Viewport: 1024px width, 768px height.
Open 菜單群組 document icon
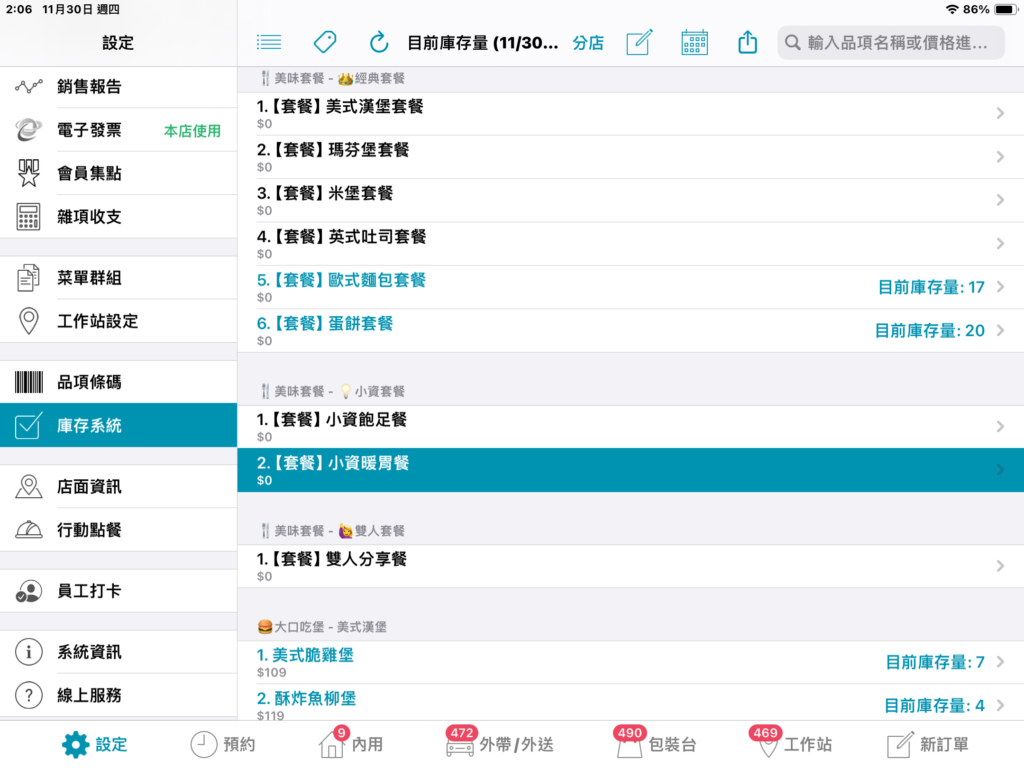click(29, 278)
